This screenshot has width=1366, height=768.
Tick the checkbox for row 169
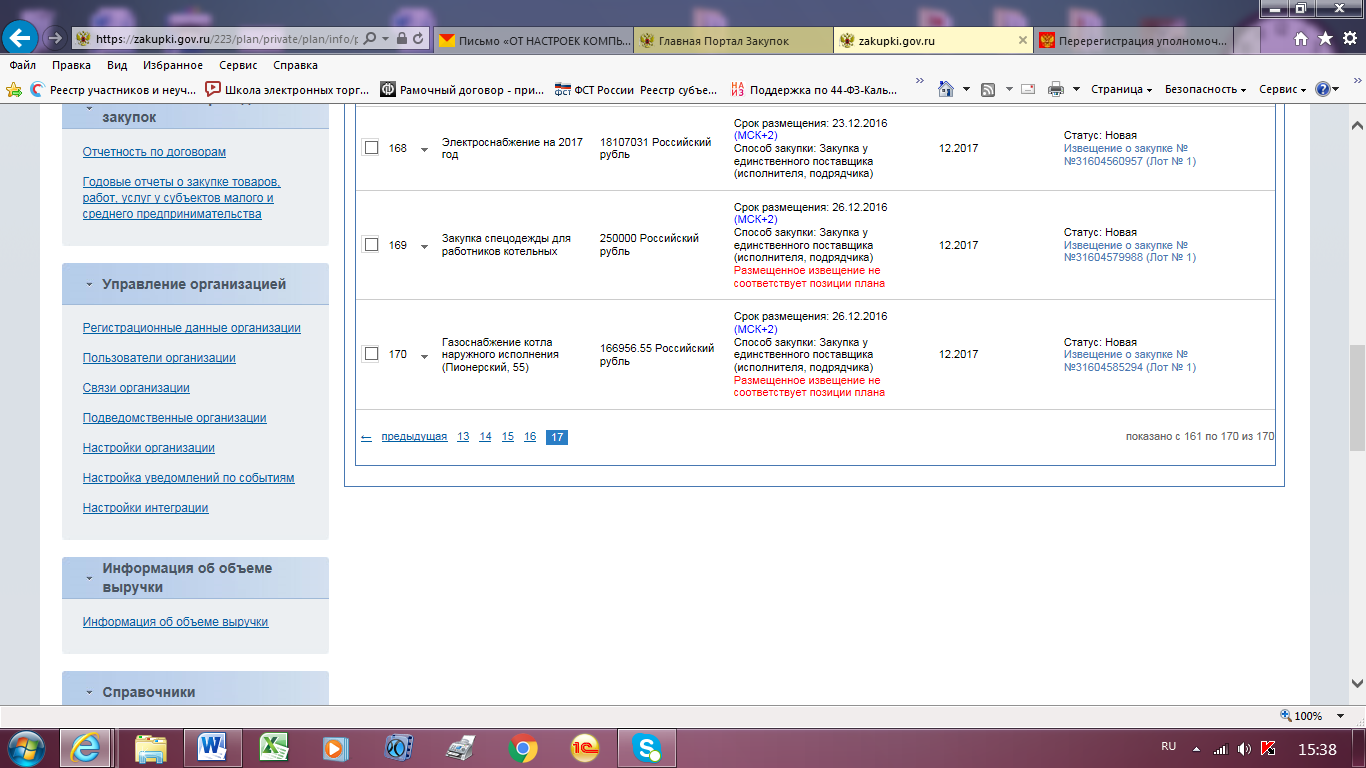tap(371, 245)
